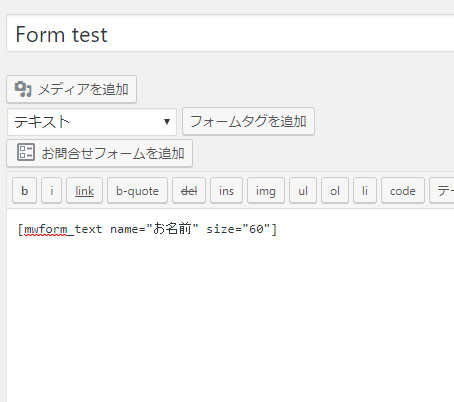This screenshot has height=402, width=454.
Task: Click the お問合せフォームを追加 button
Action: point(99,153)
